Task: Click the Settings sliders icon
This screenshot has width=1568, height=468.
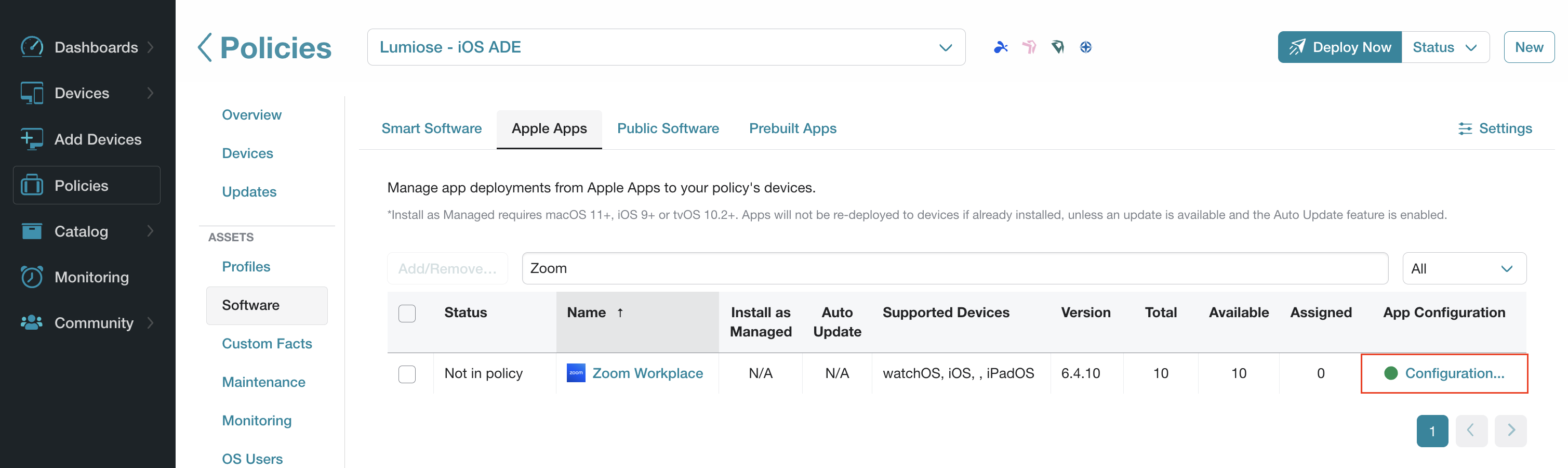Action: [x=1465, y=128]
